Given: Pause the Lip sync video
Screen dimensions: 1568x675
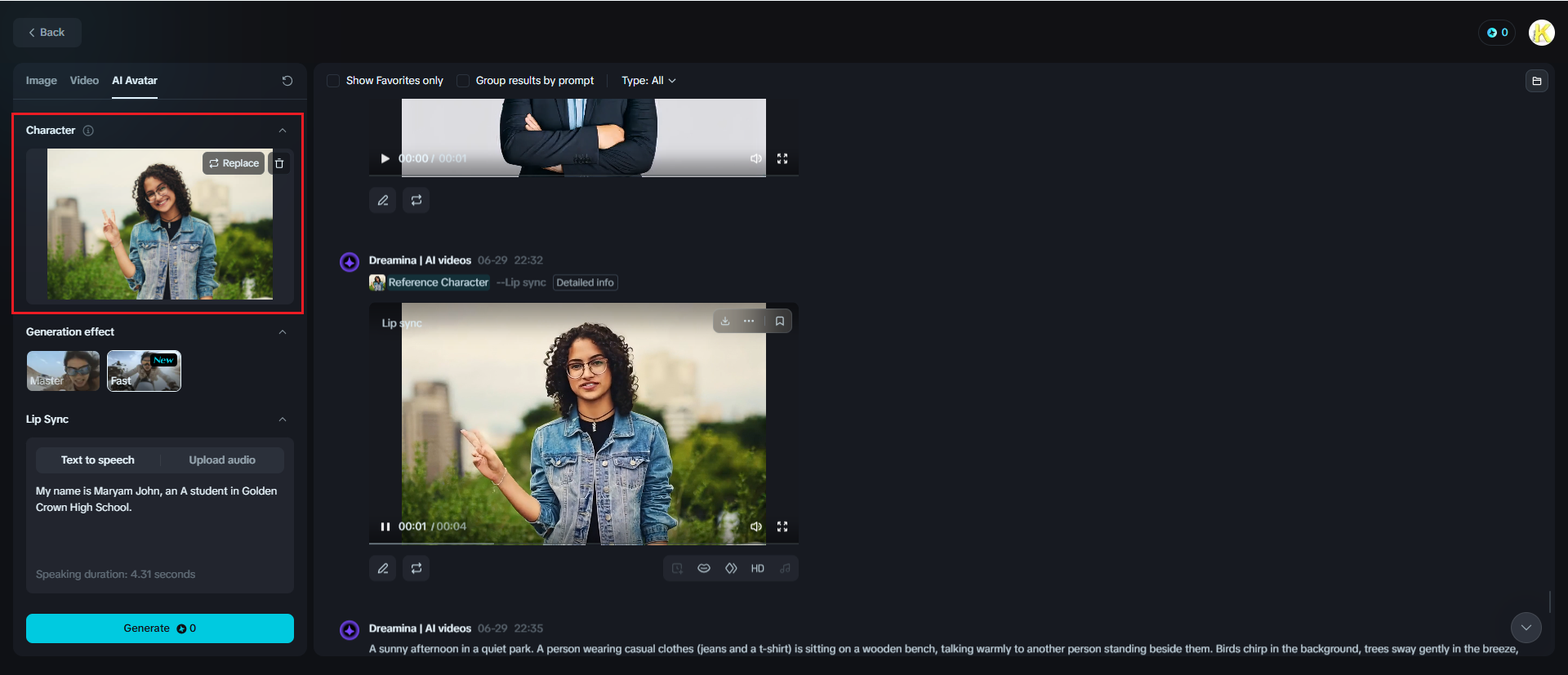Looking at the screenshot, I should 385,526.
